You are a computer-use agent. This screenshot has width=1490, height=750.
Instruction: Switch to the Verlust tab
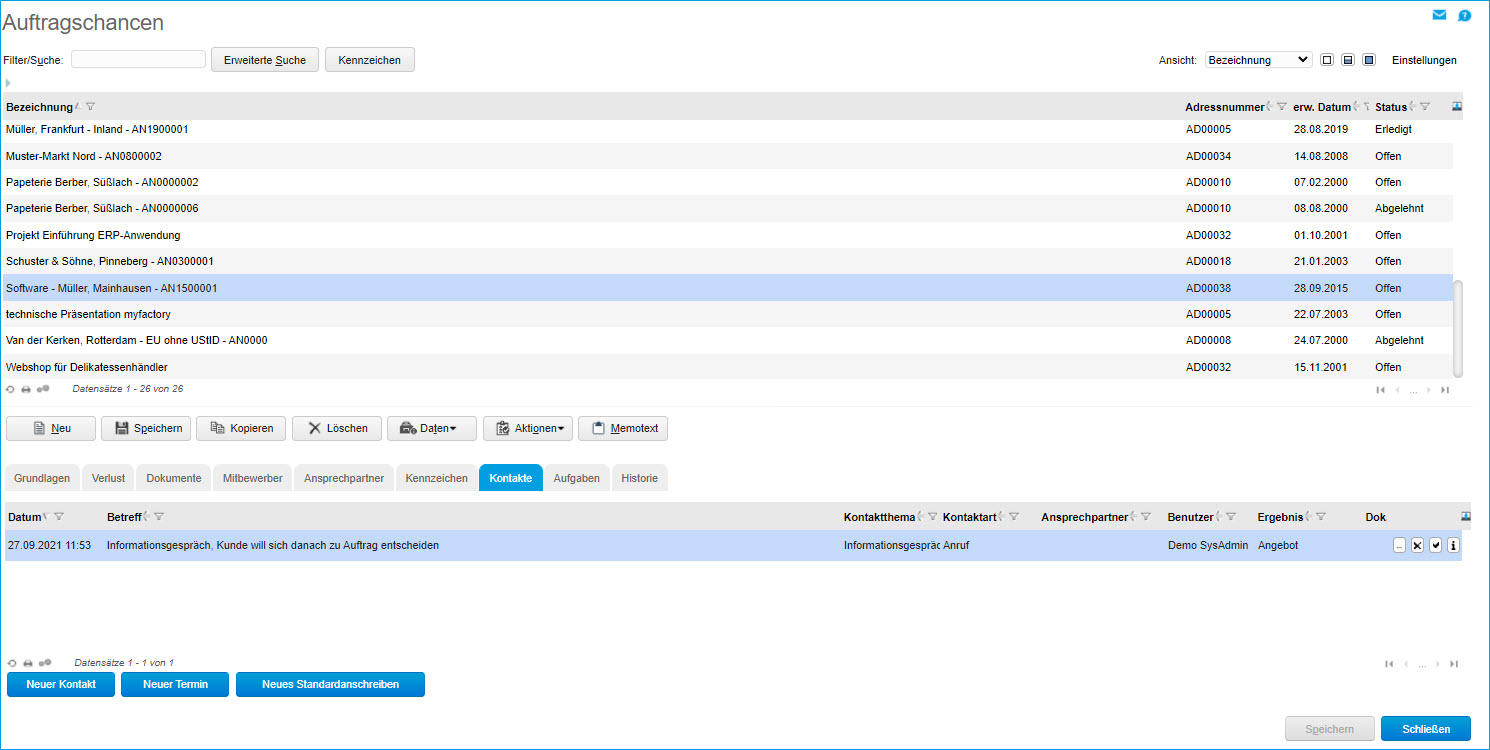pos(108,478)
